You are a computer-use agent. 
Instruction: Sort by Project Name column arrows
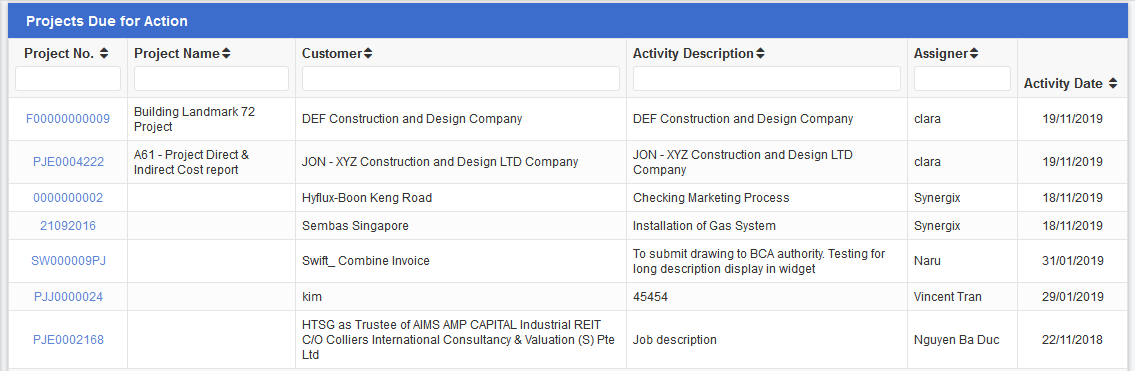[x=226, y=54]
